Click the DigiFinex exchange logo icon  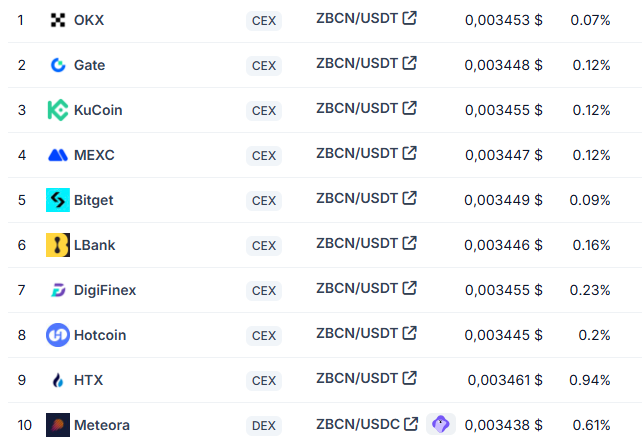[x=58, y=290]
